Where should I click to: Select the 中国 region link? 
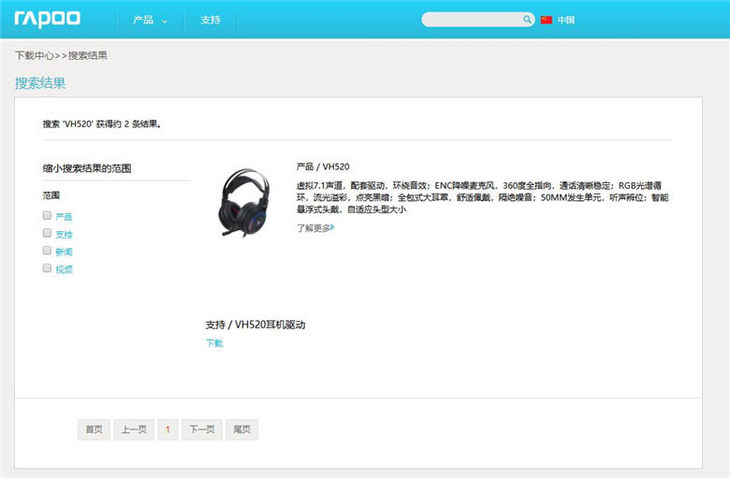(x=566, y=20)
